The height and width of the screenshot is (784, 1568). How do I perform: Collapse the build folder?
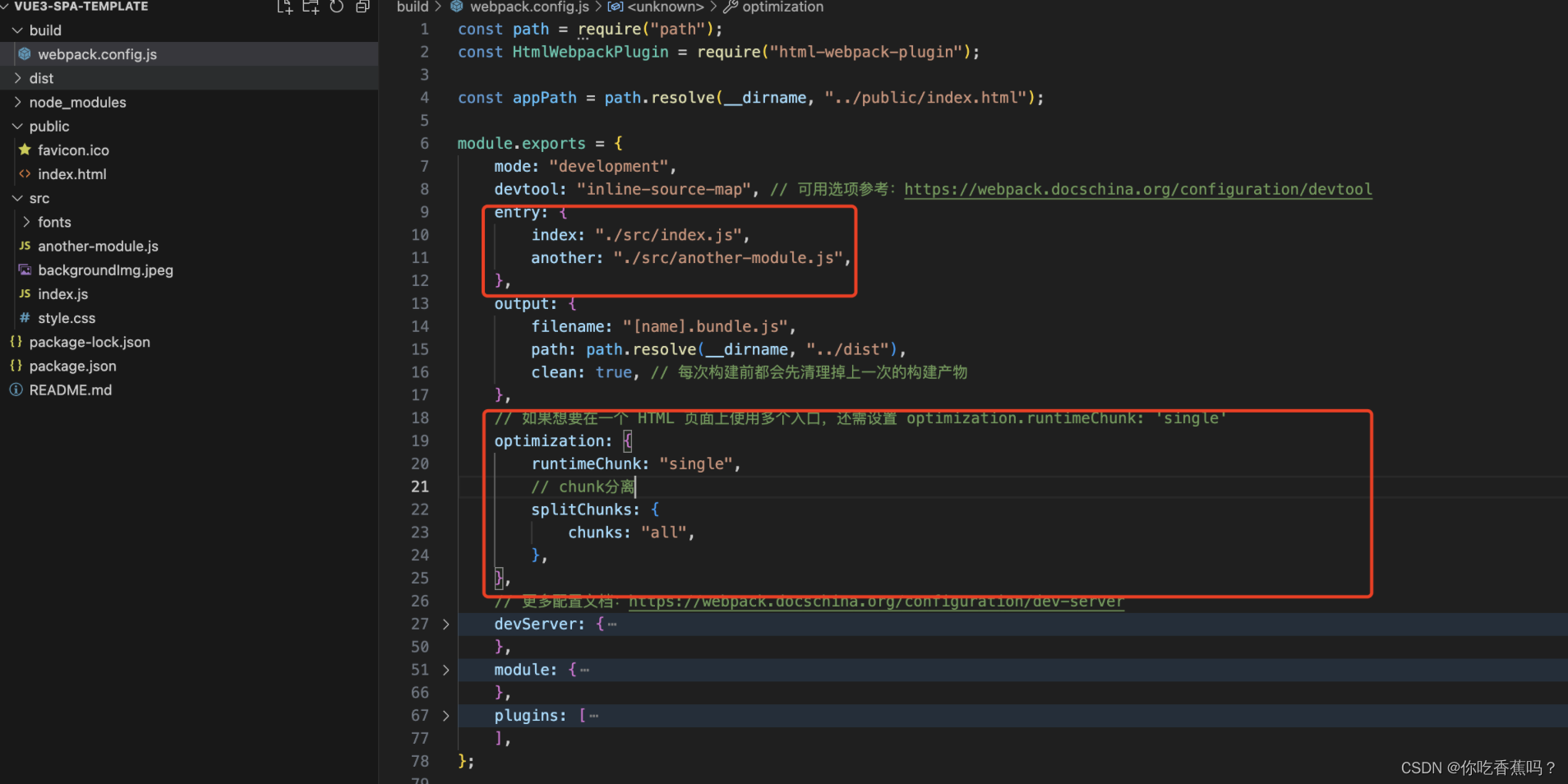(x=17, y=30)
